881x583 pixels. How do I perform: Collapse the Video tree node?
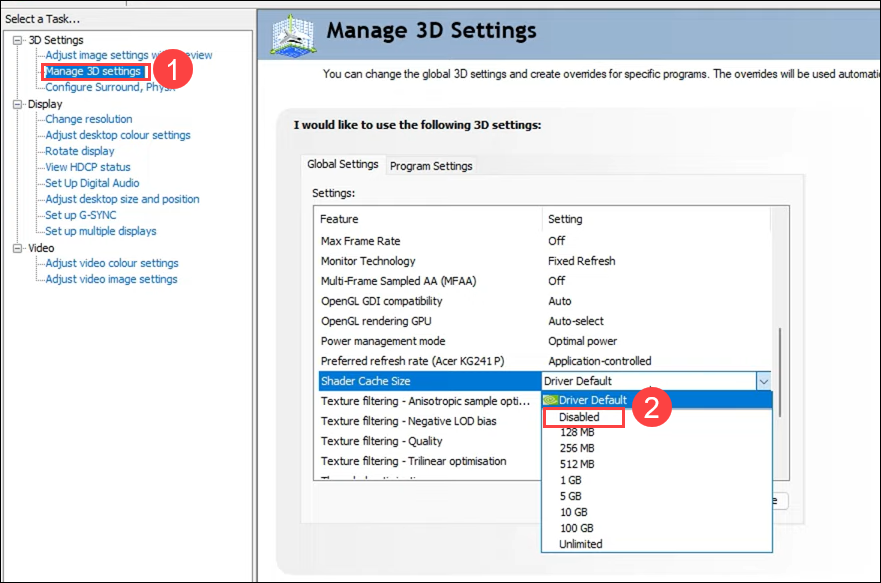click(17, 248)
